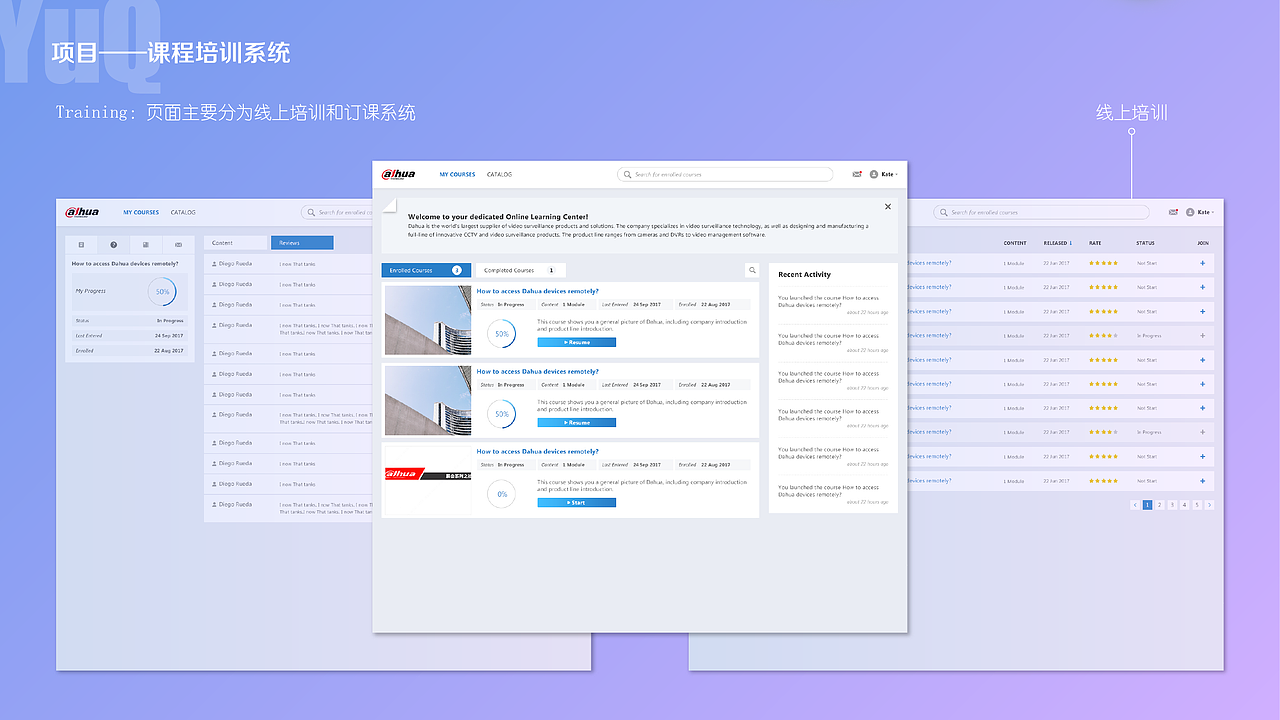Open the mail icon in the right window
The width and height of the screenshot is (1280, 720).
1173,212
